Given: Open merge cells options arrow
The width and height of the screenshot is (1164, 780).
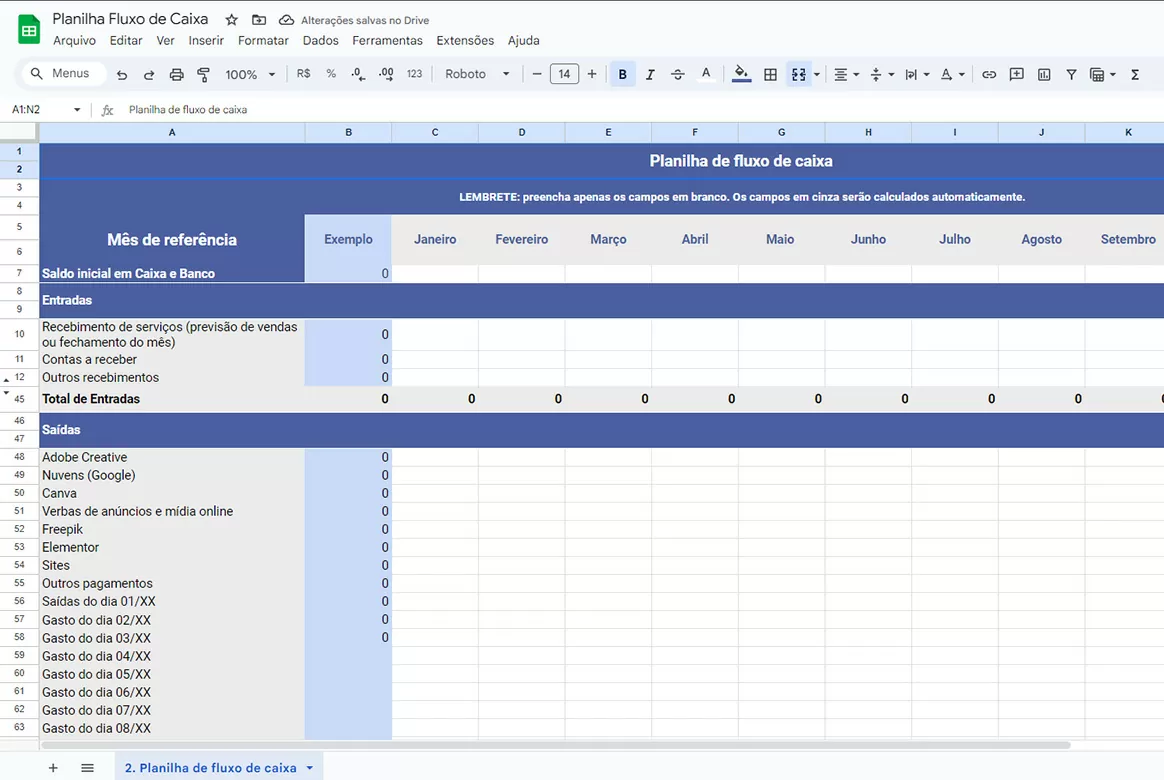Looking at the screenshot, I should click(817, 74).
